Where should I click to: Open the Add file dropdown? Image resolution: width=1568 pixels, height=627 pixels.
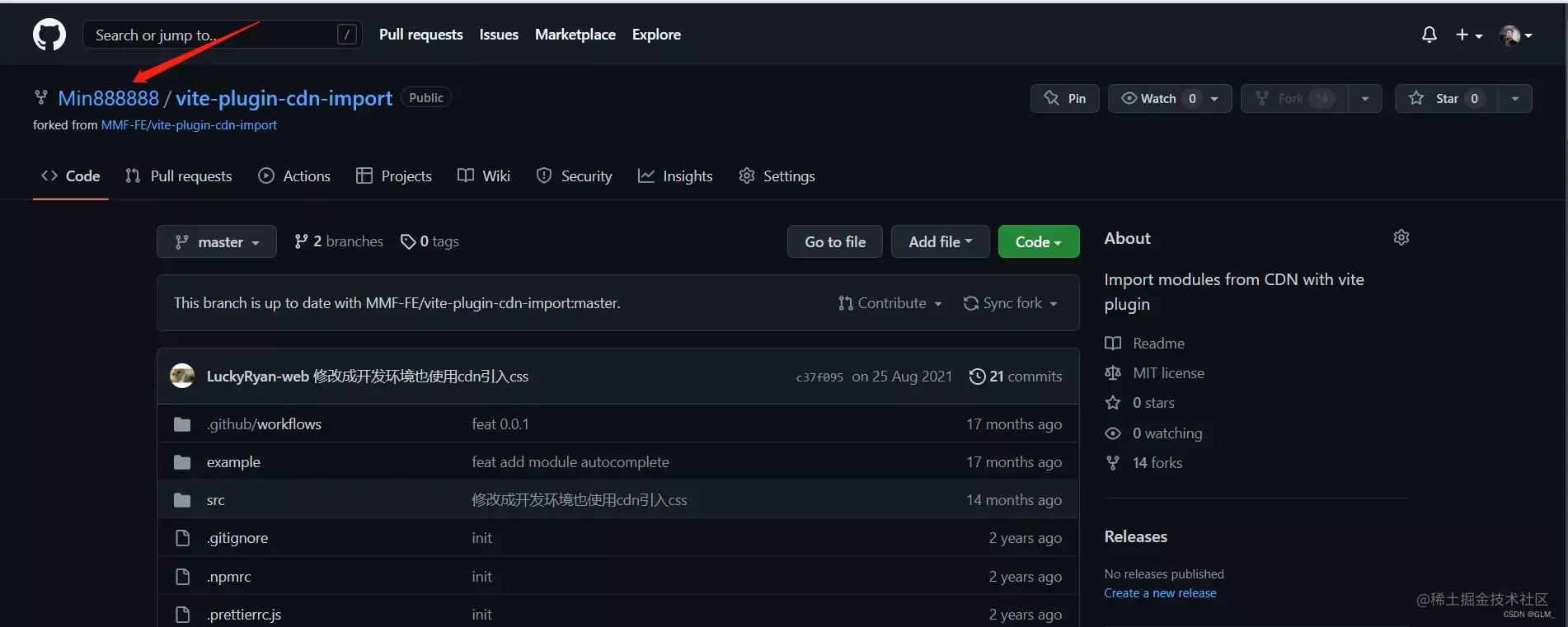pyautogui.click(x=941, y=241)
